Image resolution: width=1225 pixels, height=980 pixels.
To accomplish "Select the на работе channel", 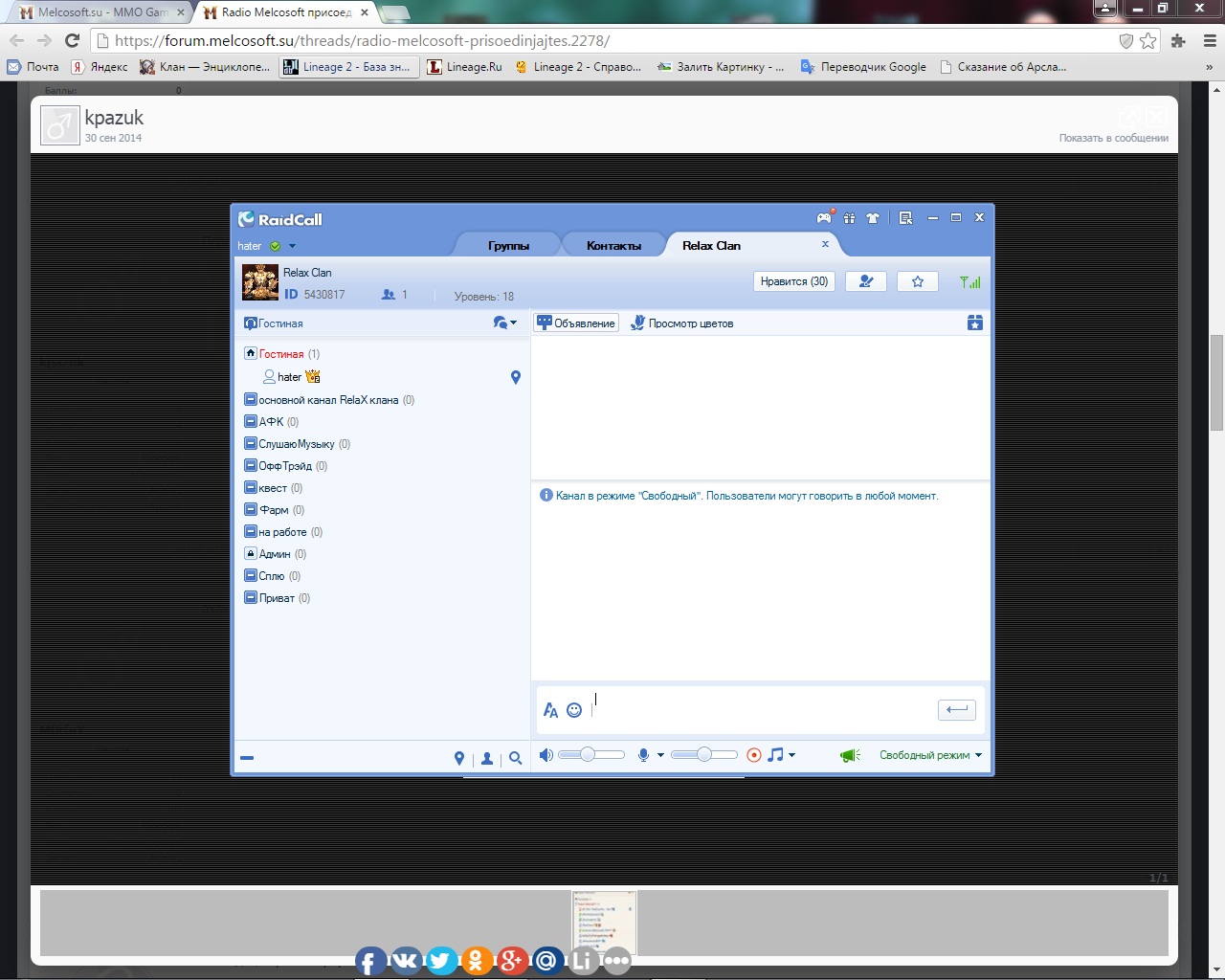I will (282, 532).
